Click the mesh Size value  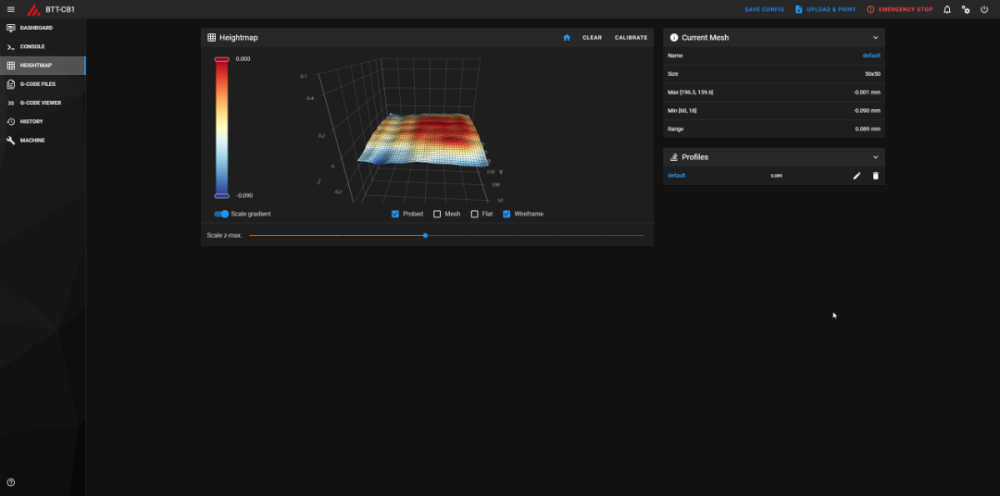click(872, 74)
